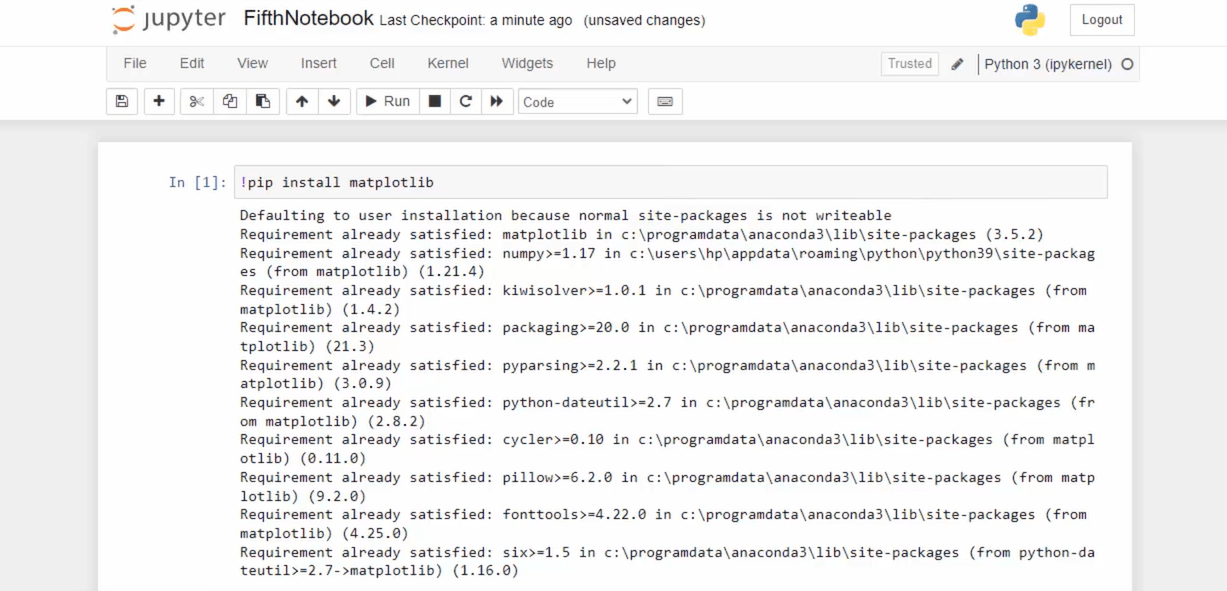Viewport: 1227px width, 591px height.
Task: Copy the selected cell with copy icon
Action: pyautogui.click(x=229, y=101)
